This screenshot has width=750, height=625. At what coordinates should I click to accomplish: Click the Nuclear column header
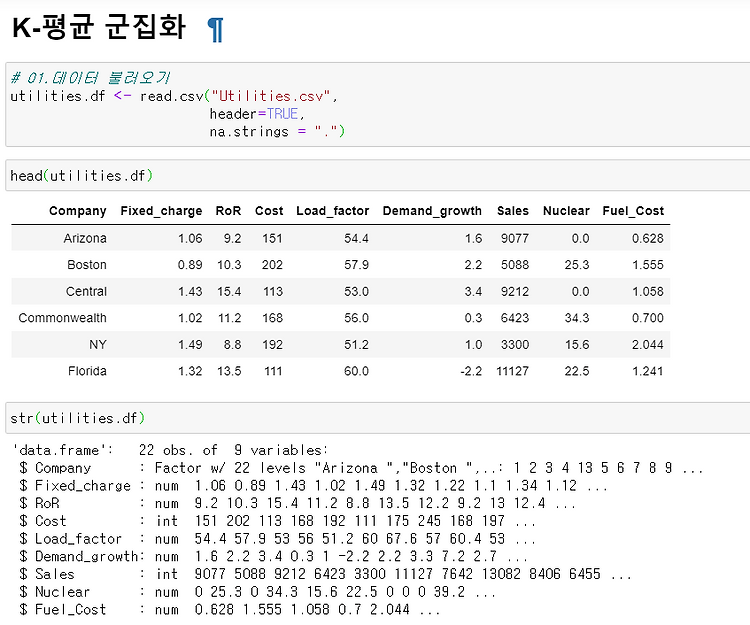[x=566, y=211]
